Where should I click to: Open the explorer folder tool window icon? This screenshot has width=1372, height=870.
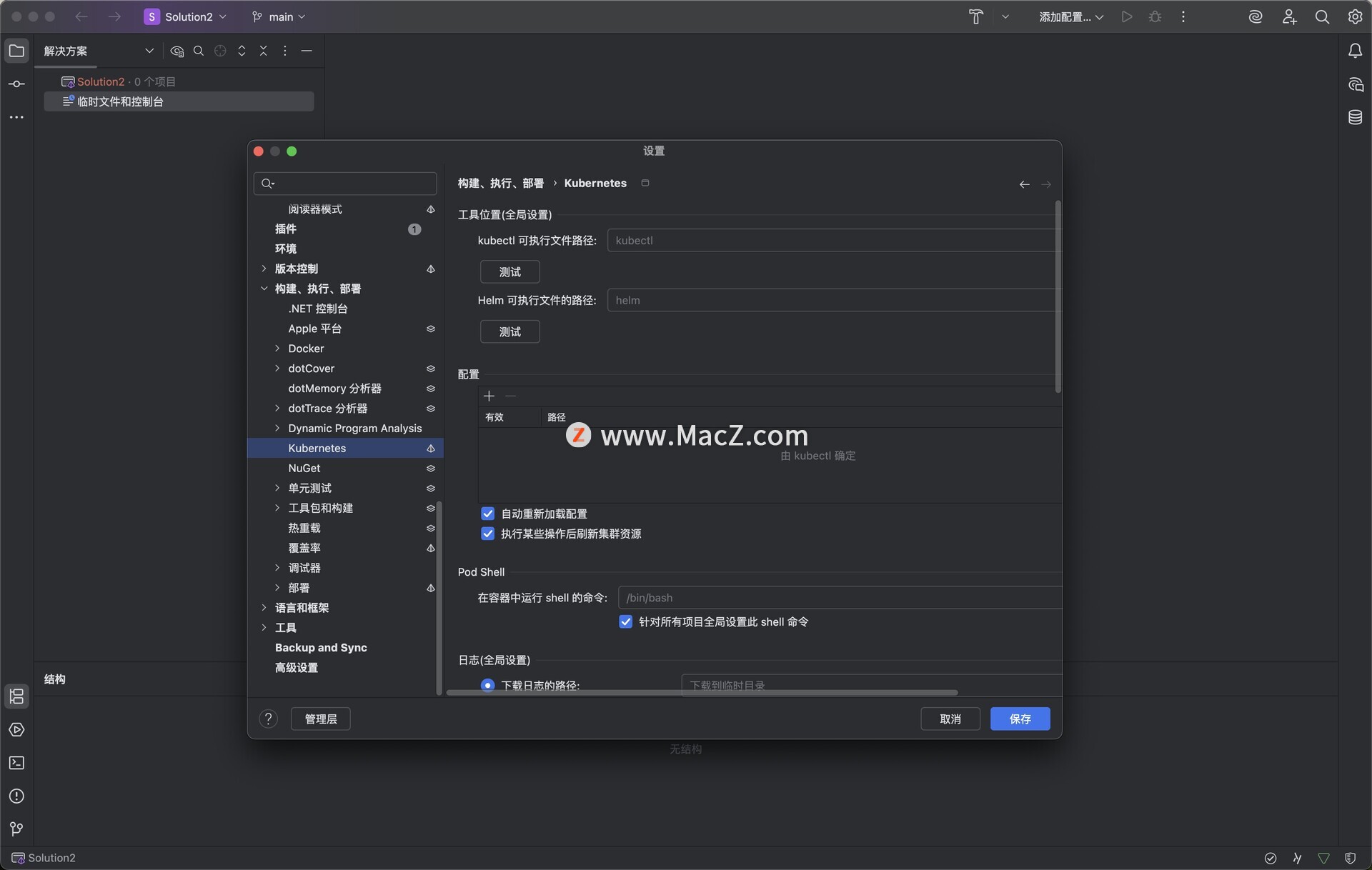16,51
